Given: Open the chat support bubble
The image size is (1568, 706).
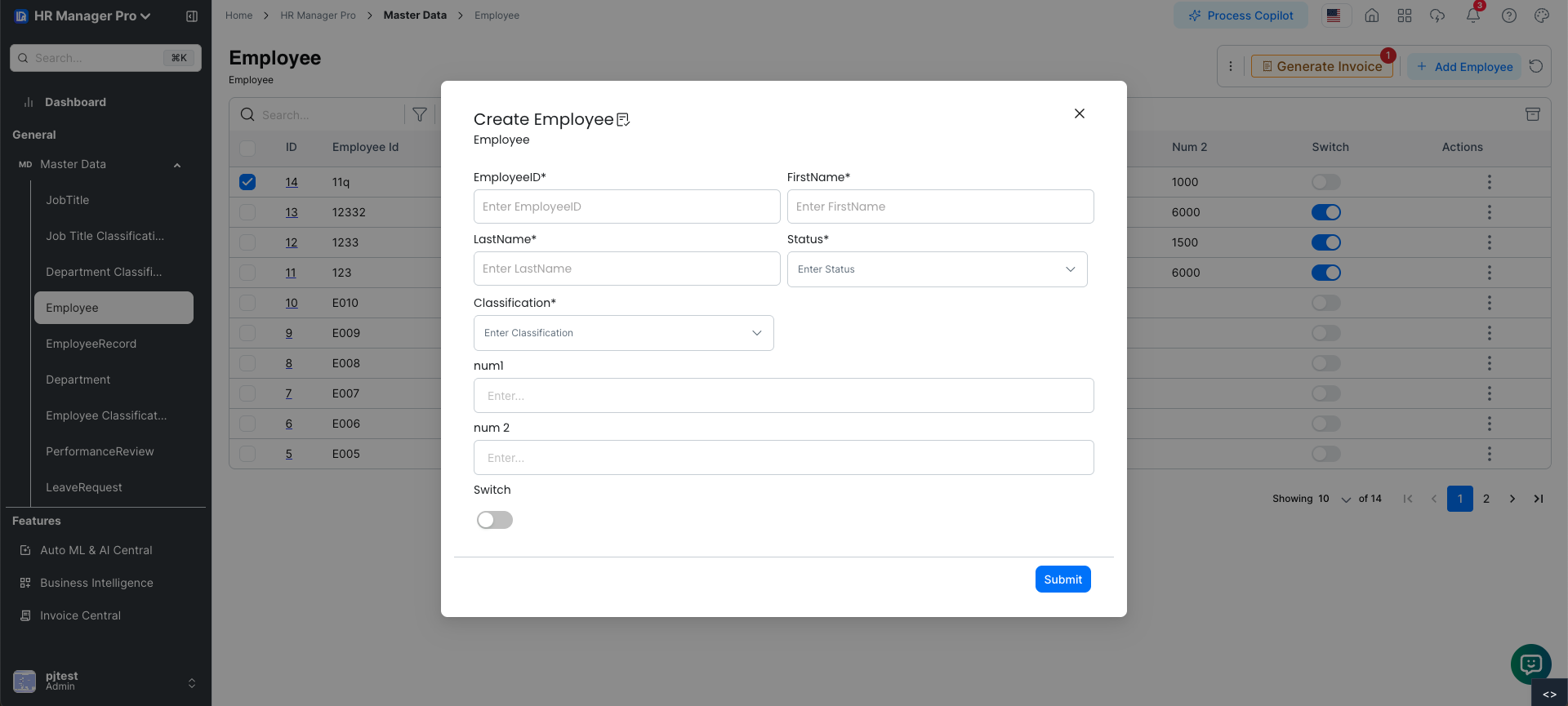Looking at the screenshot, I should (x=1531, y=664).
